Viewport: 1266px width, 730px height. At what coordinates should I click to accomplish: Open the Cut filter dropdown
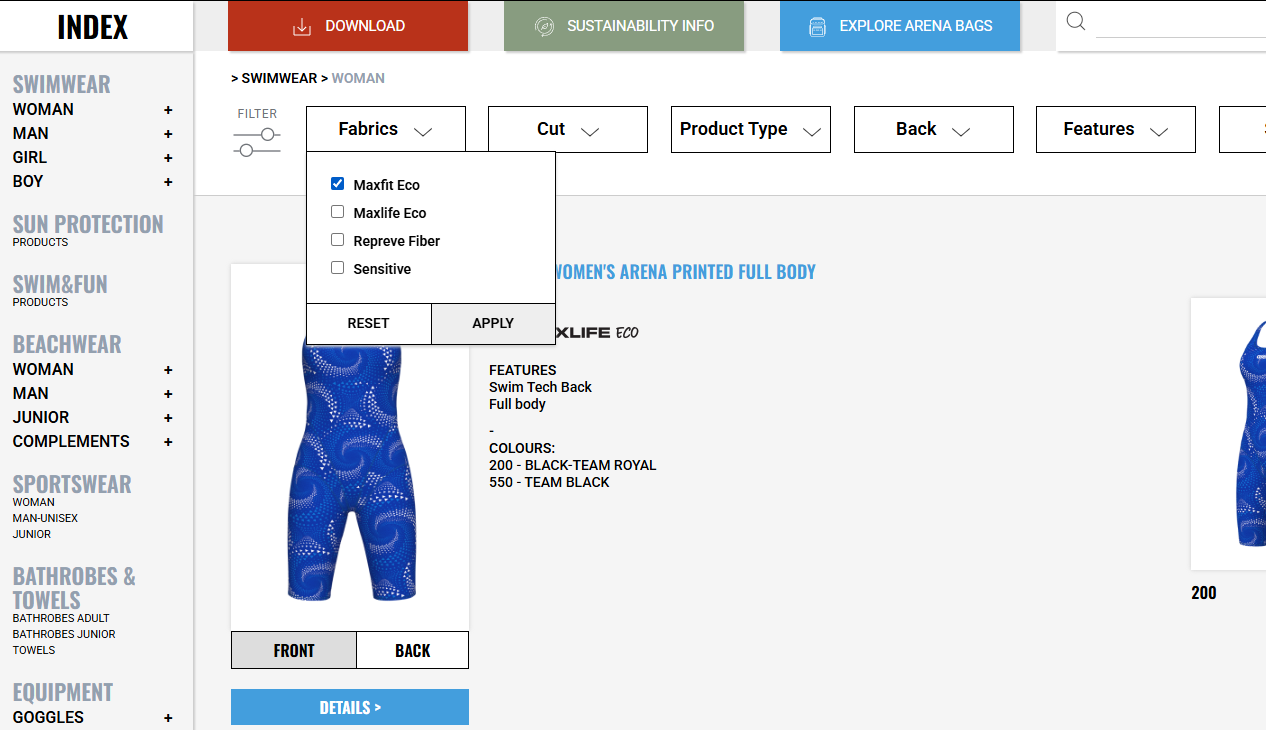pyautogui.click(x=568, y=130)
